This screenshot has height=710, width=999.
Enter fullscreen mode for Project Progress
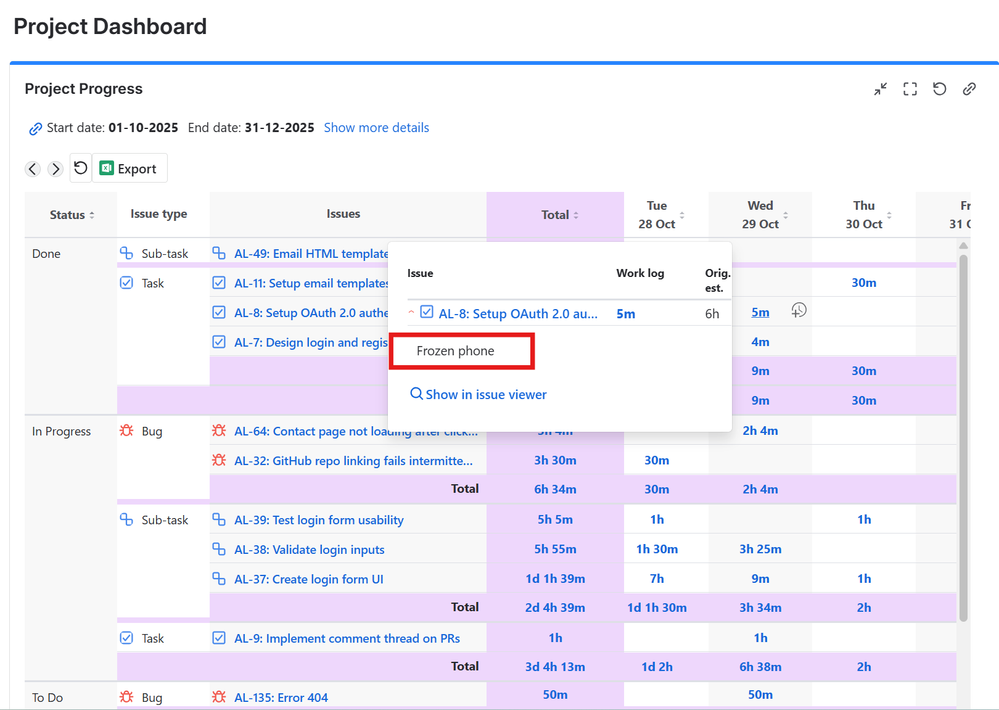[x=910, y=89]
